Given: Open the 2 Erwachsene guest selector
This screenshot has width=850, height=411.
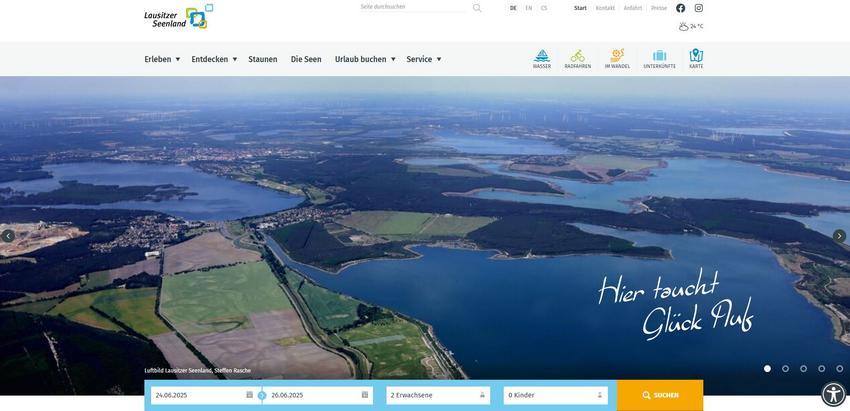Looking at the screenshot, I should tap(438, 395).
